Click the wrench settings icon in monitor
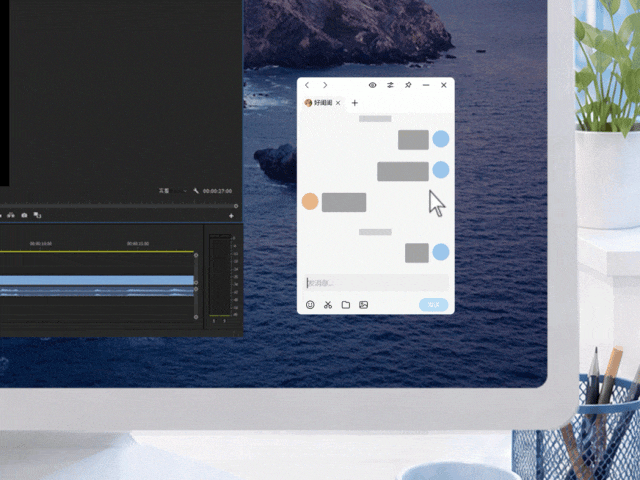This screenshot has width=640, height=480. point(196,191)
